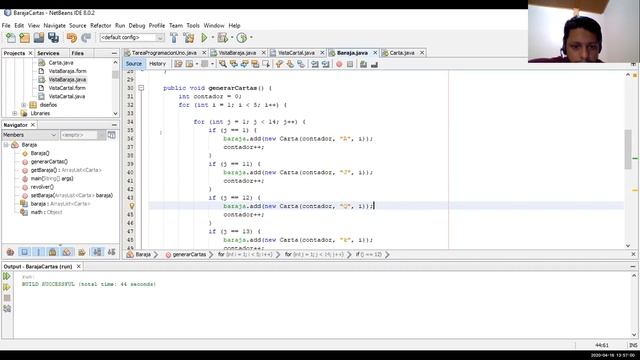Click the Output panel settings icon
This screenshot has height=360, width=640.
pos(7,309)
